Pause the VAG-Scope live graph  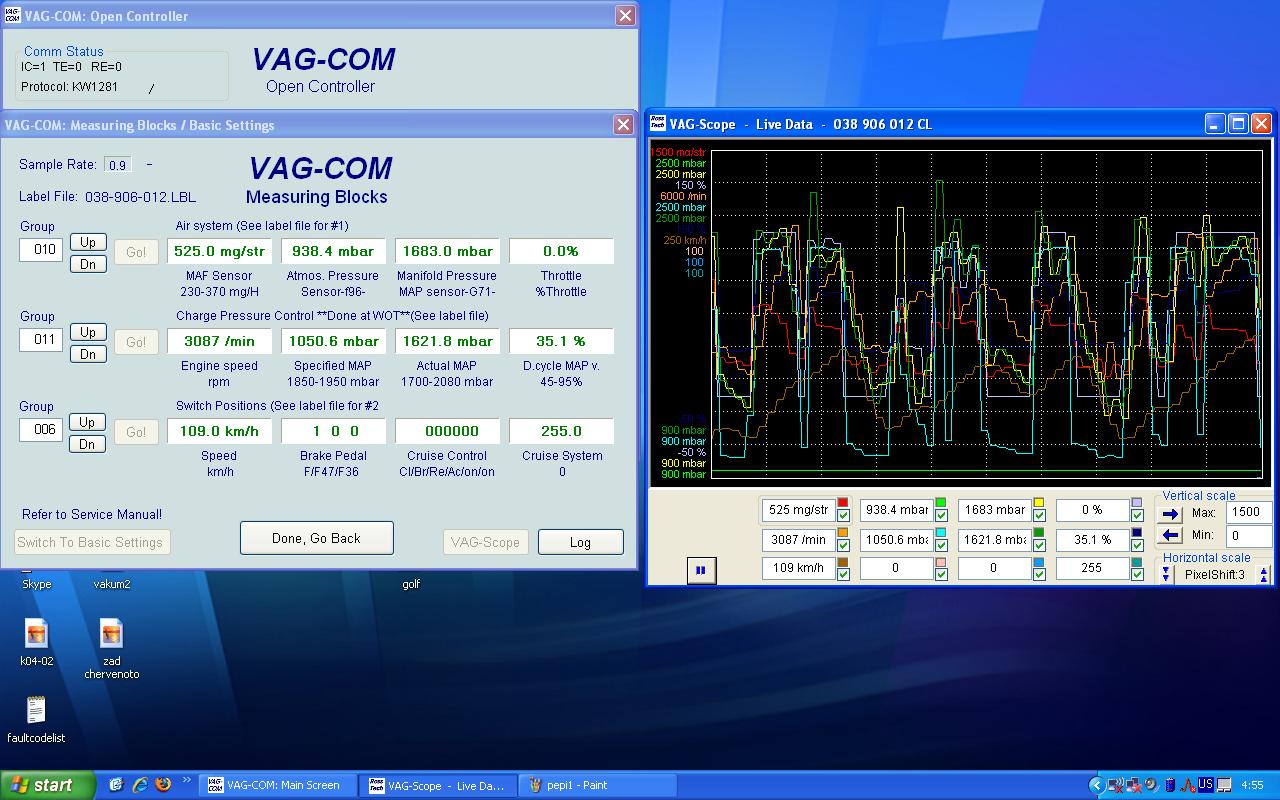coord(700,570)
